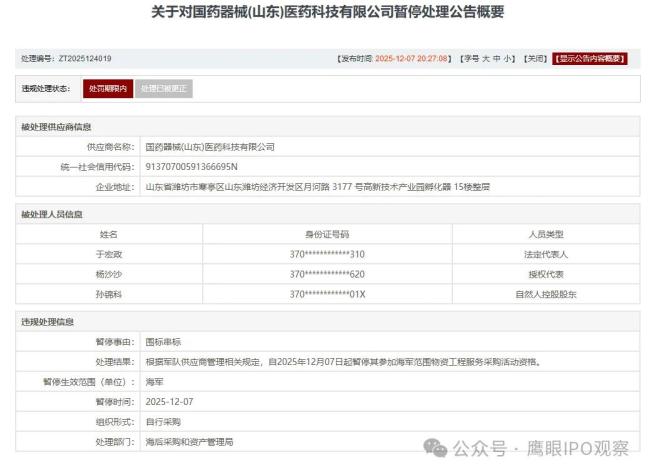Viewport: 650px width, 475px height.
Task: Click the 违规处理信息 section header
Action: coord(47,322)
